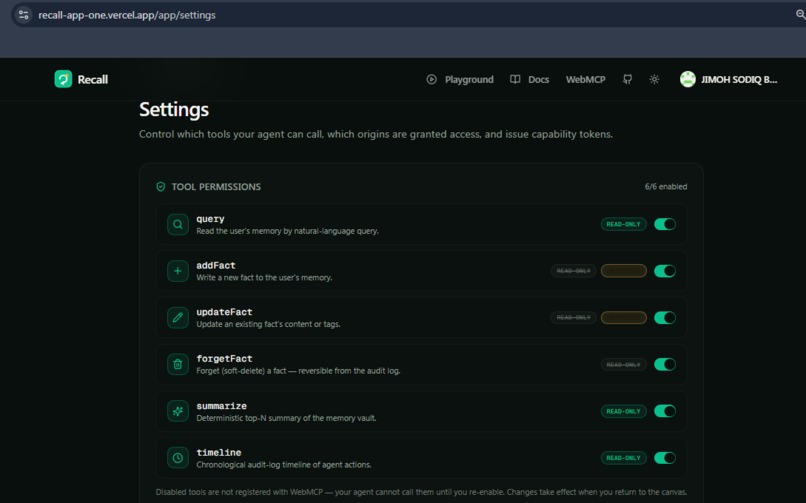The width and height of the screenshot is (806, 503).
Task: Disable the forgetFact tool toggle
Action: tap(665, 364)
